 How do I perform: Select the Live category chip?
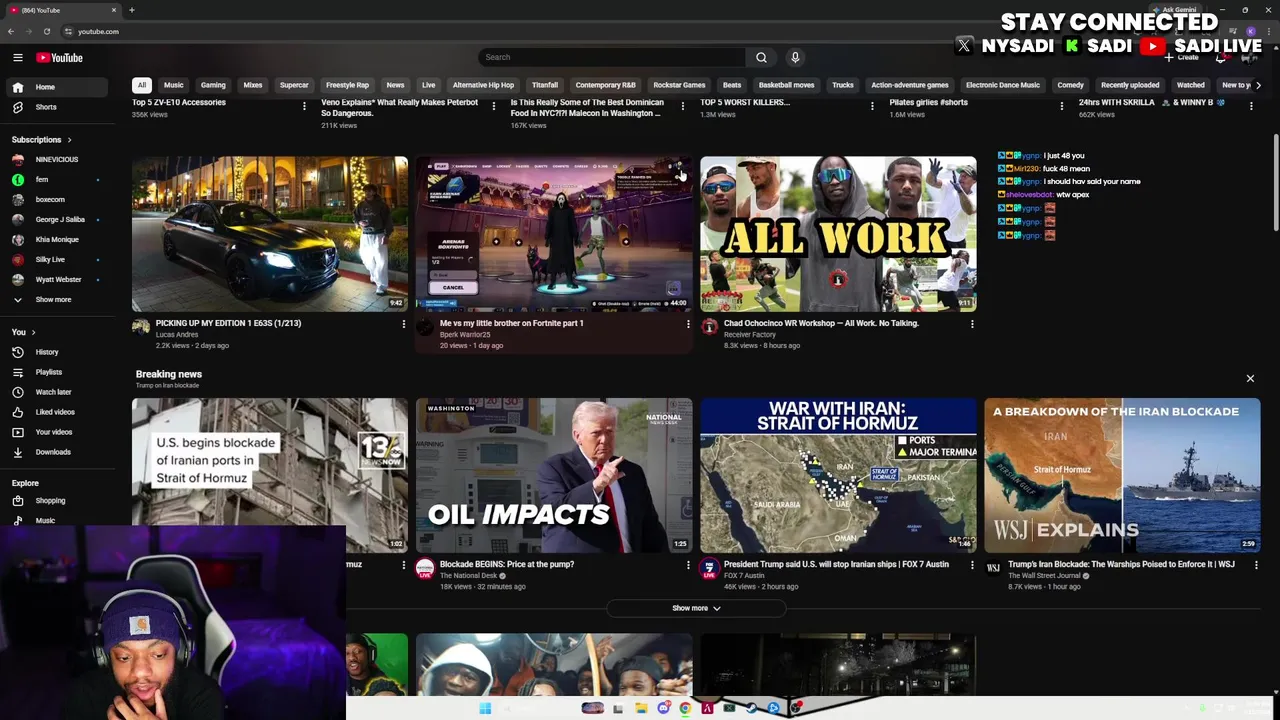[429, 85]
